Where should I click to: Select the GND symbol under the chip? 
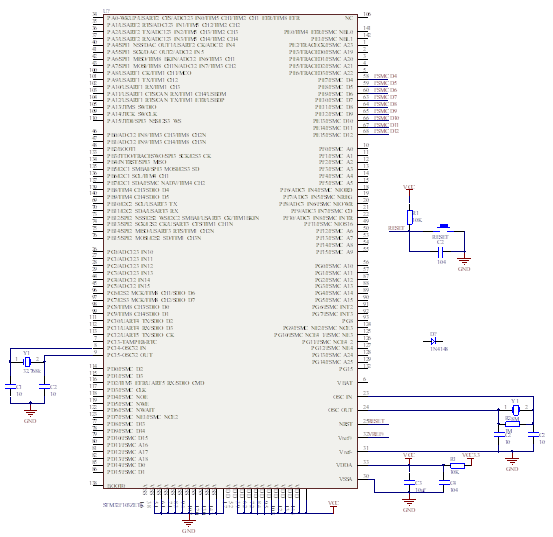click(189, 522)
